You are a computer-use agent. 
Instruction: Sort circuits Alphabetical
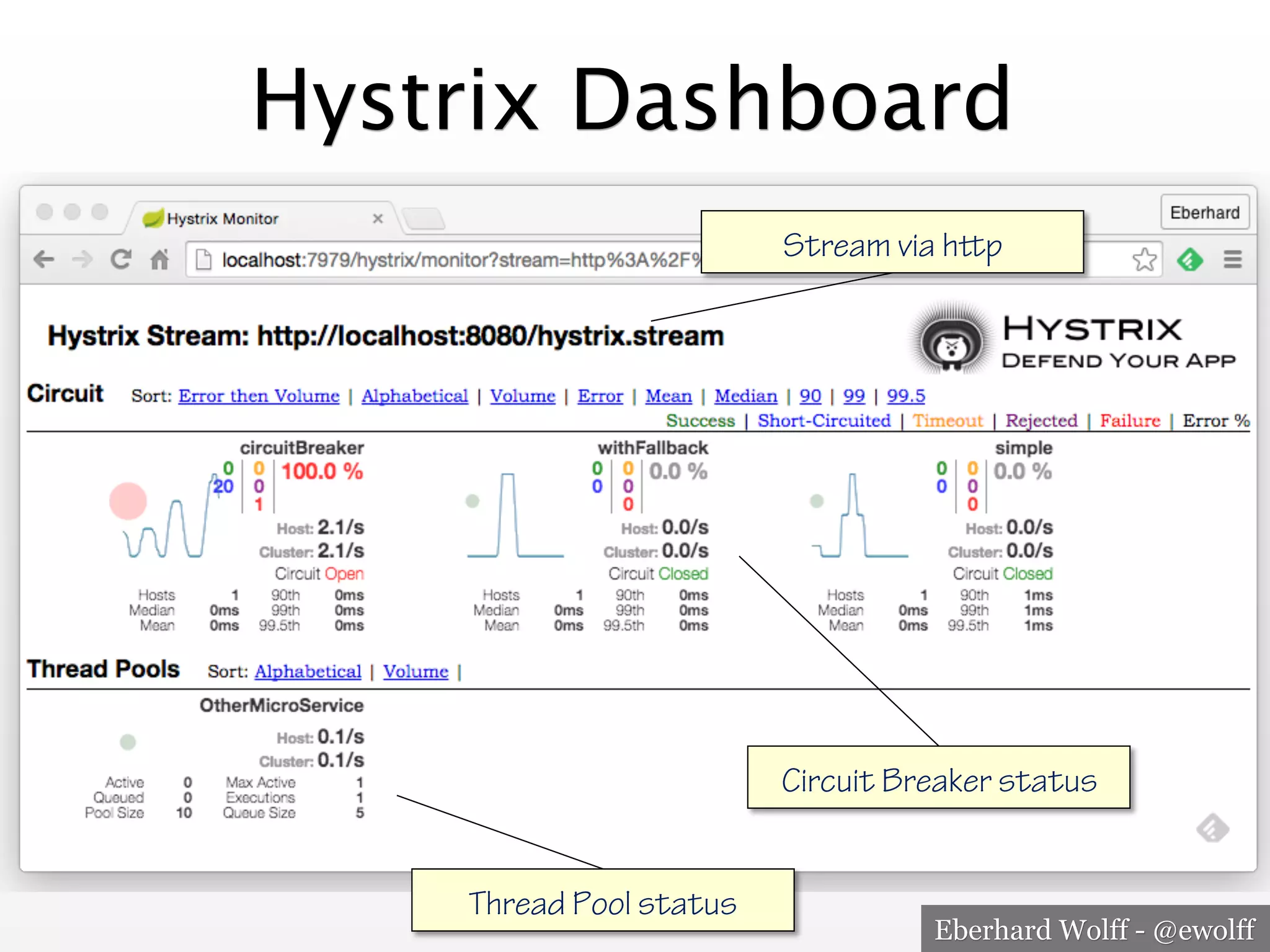click(x=415, y=396)
